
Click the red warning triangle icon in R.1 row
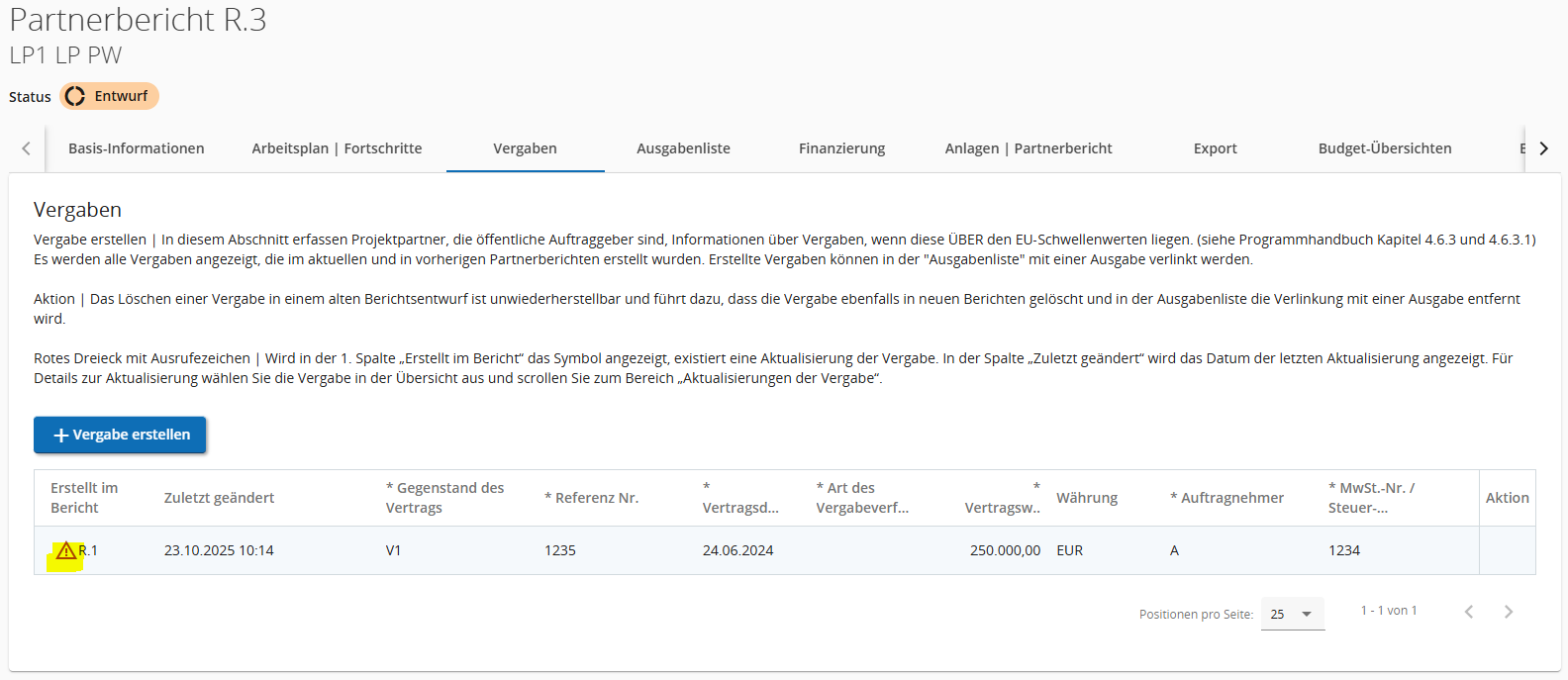(x=66, y=551)
